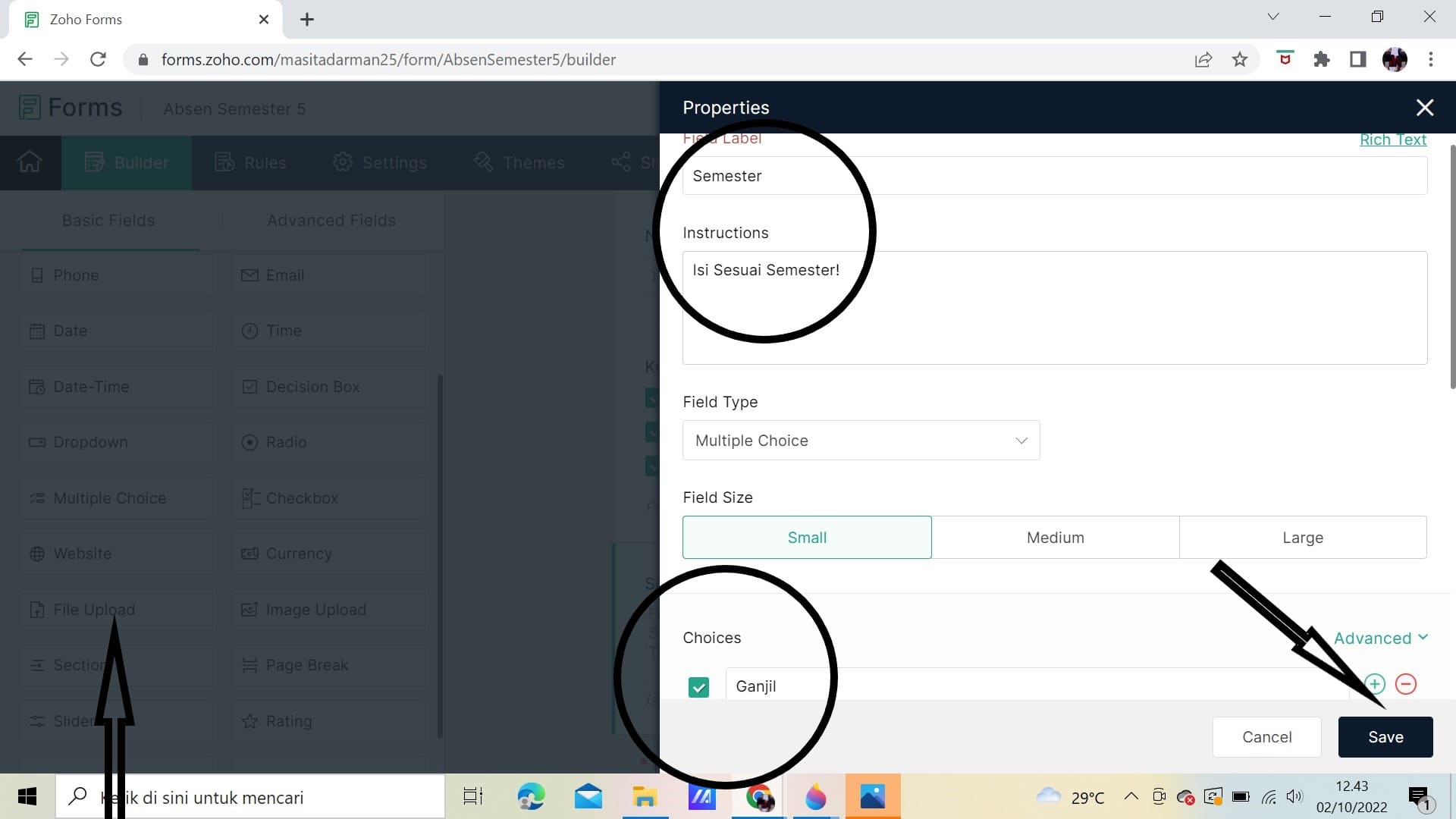This screenshot has height=819, width=1456.
Task: Select the Radio field icon
Action: [x=249, y=442]
